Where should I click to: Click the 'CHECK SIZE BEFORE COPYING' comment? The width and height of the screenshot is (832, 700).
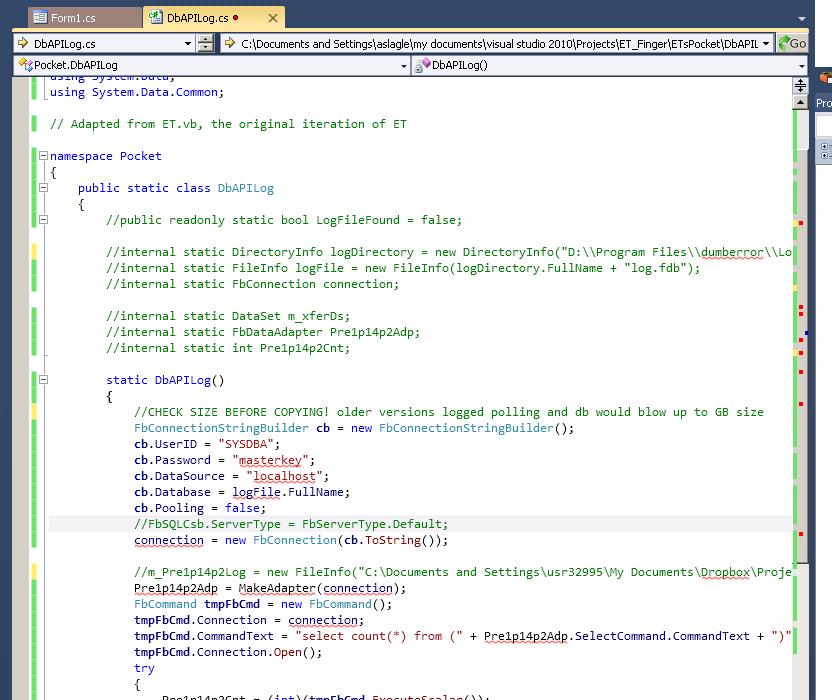449,412
